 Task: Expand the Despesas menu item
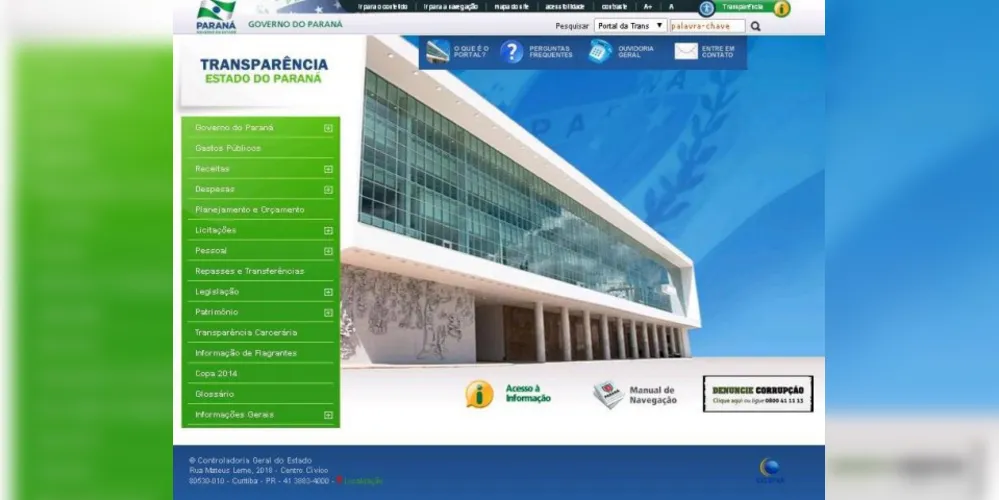[x=328, y=190]
